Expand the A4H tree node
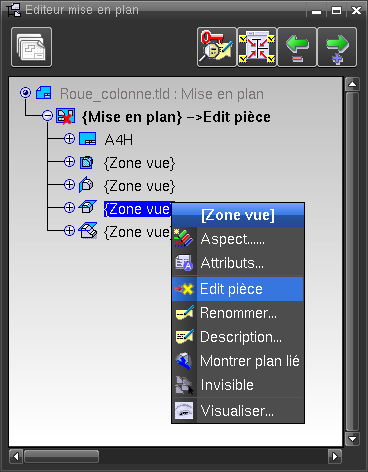Viewport: 368px width, 472px height. [x=69, y=139]
